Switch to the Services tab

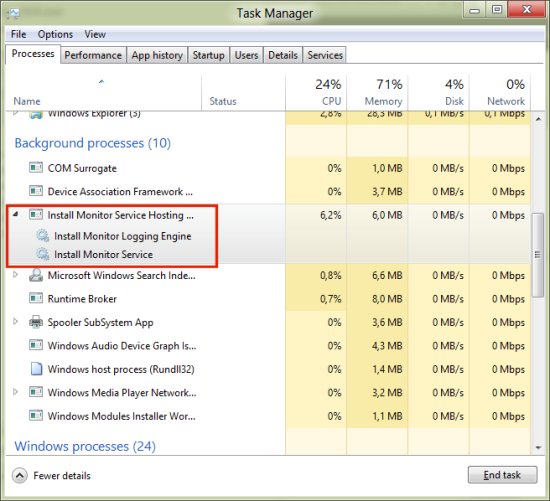pyautogui.click(x=325, y=55)
